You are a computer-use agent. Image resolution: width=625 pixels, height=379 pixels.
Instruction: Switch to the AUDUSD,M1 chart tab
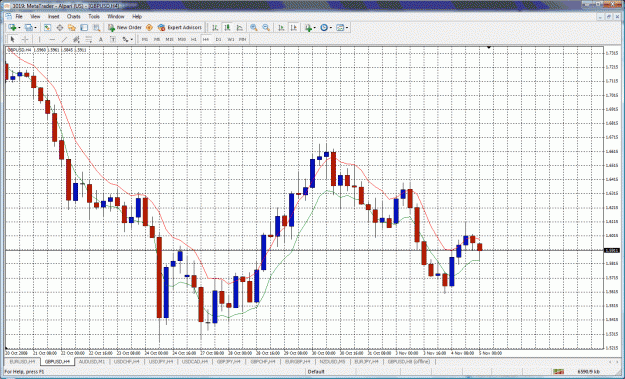[x=92, y=362]
